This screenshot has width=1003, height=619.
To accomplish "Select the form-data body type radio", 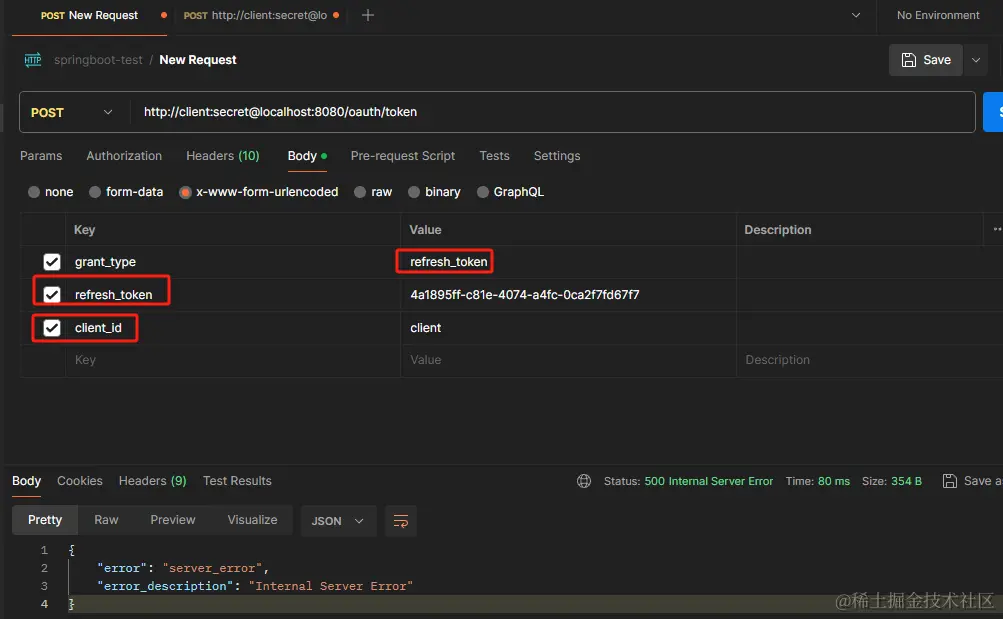I will (x=95, y=192).
